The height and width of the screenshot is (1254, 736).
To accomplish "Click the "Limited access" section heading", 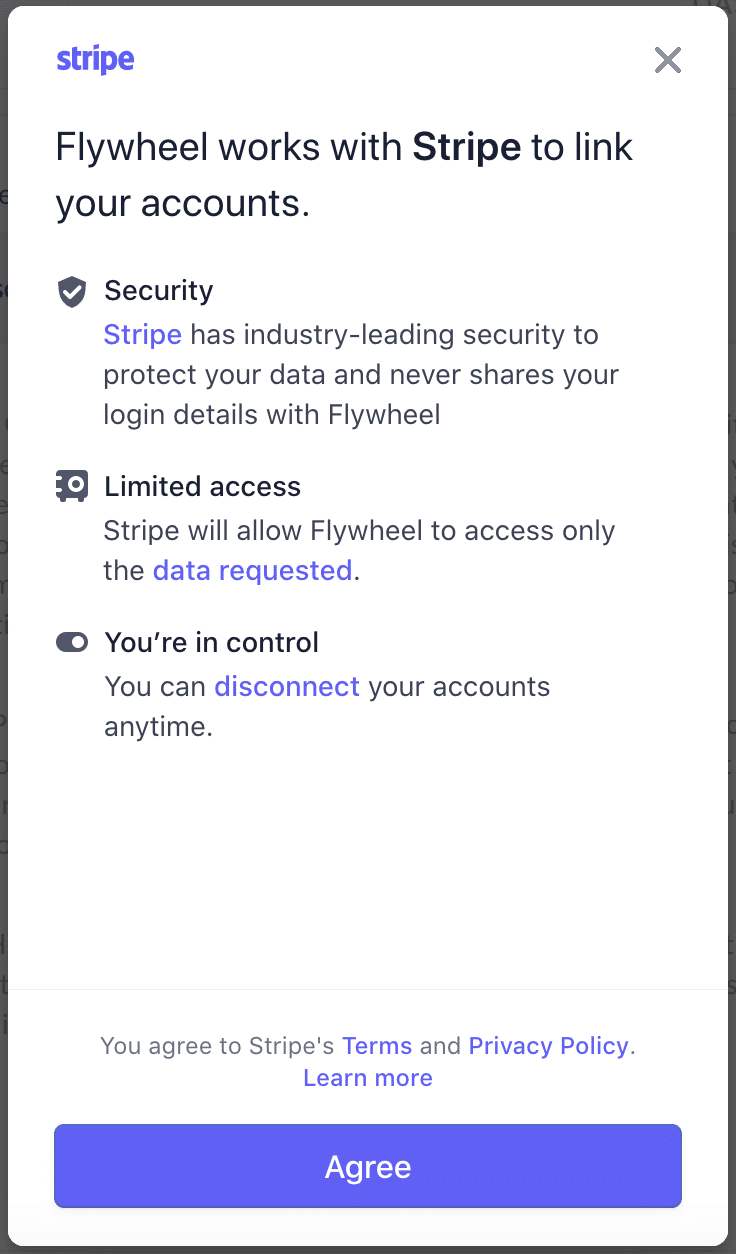I will (202, 487).
